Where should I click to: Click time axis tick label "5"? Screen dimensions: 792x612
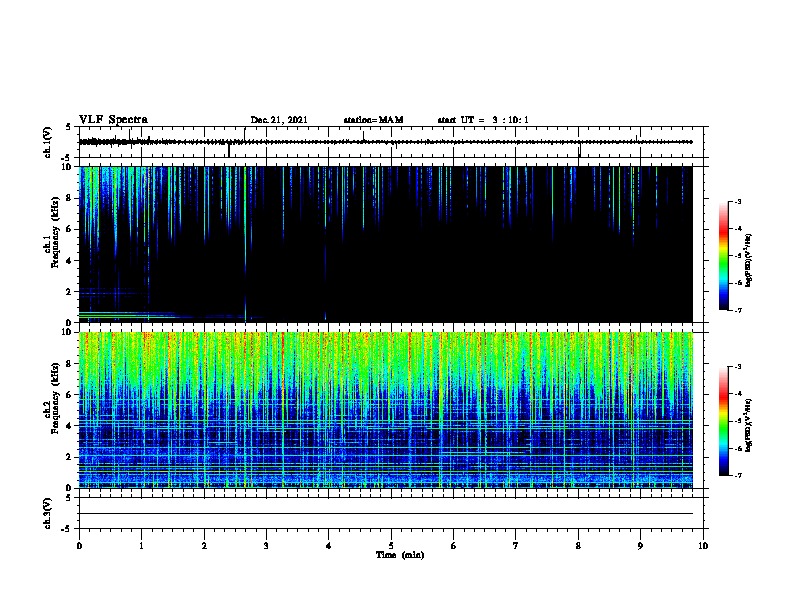[391, 546]
